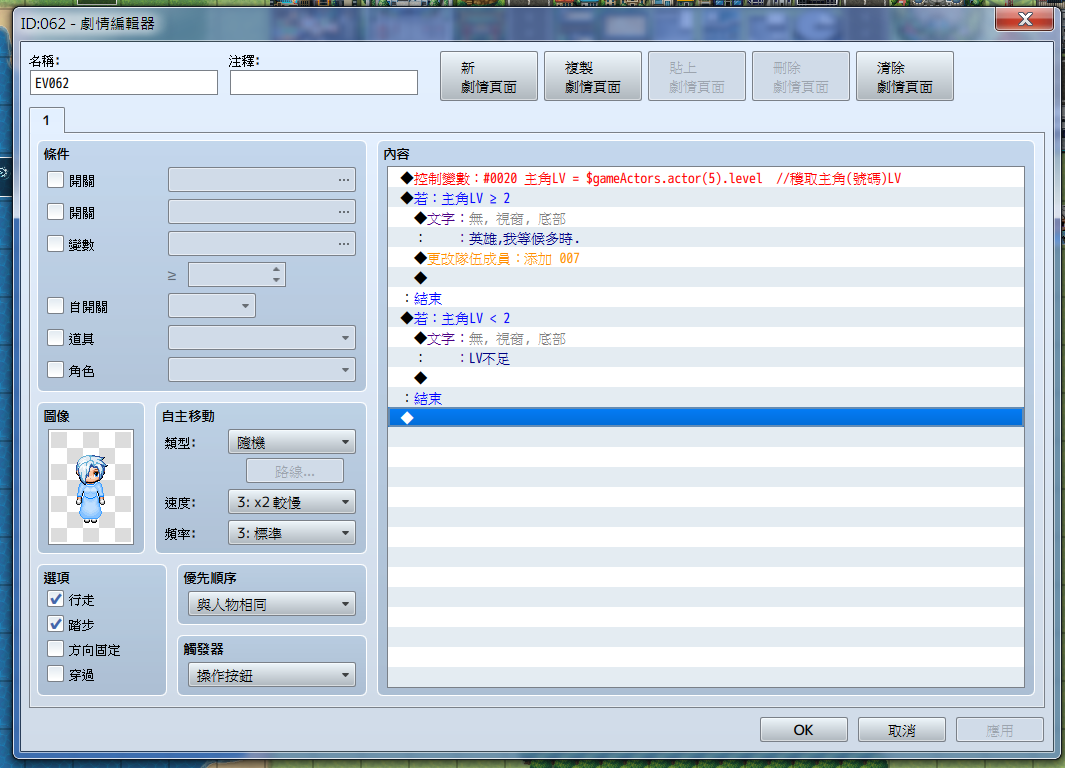Click the 複製劇情頁面 button
The height and width of the screenshot is (768, 1065).
click(593, 77)
